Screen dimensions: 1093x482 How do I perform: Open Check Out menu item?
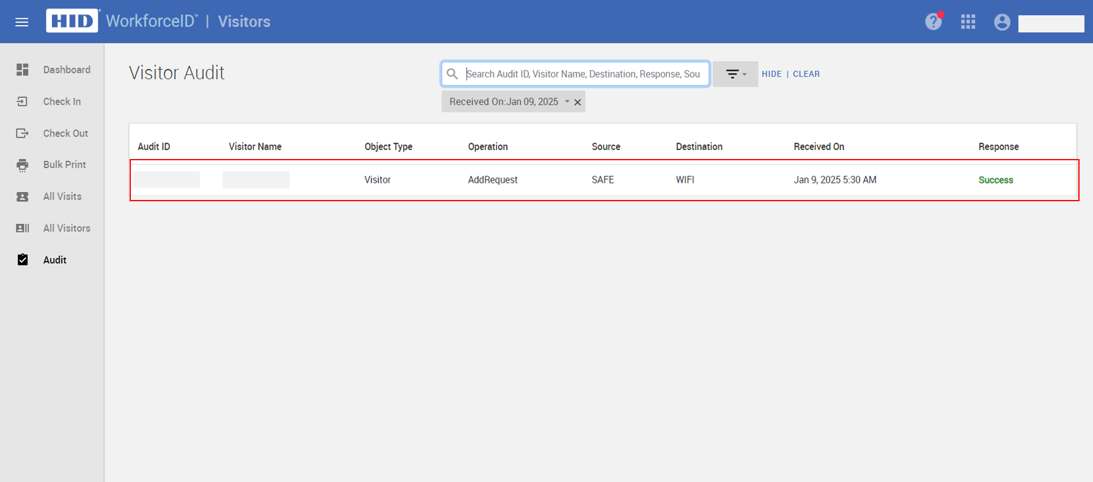click(x=66, y=133)
